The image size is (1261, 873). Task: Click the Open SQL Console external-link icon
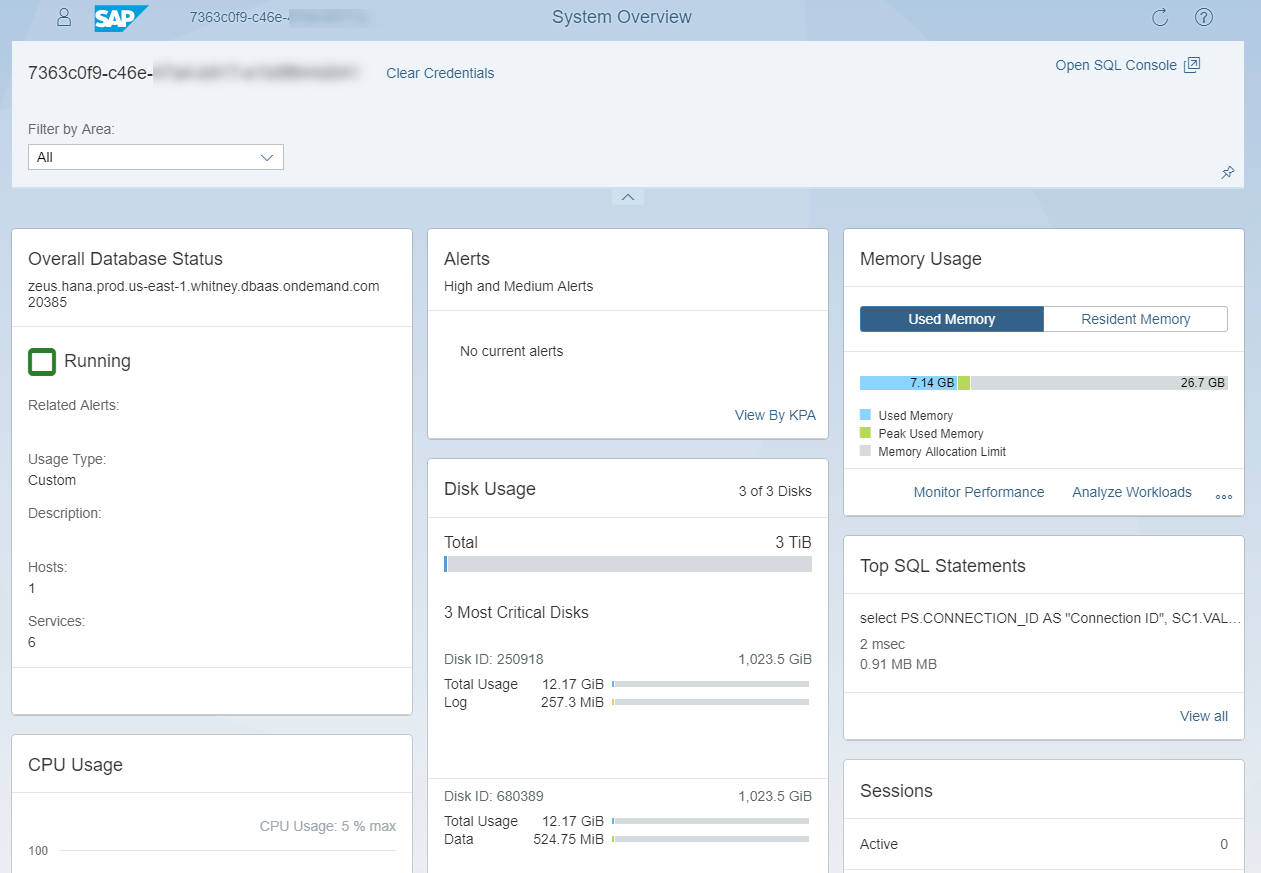pyautogui.click(x=1192, y=65)
